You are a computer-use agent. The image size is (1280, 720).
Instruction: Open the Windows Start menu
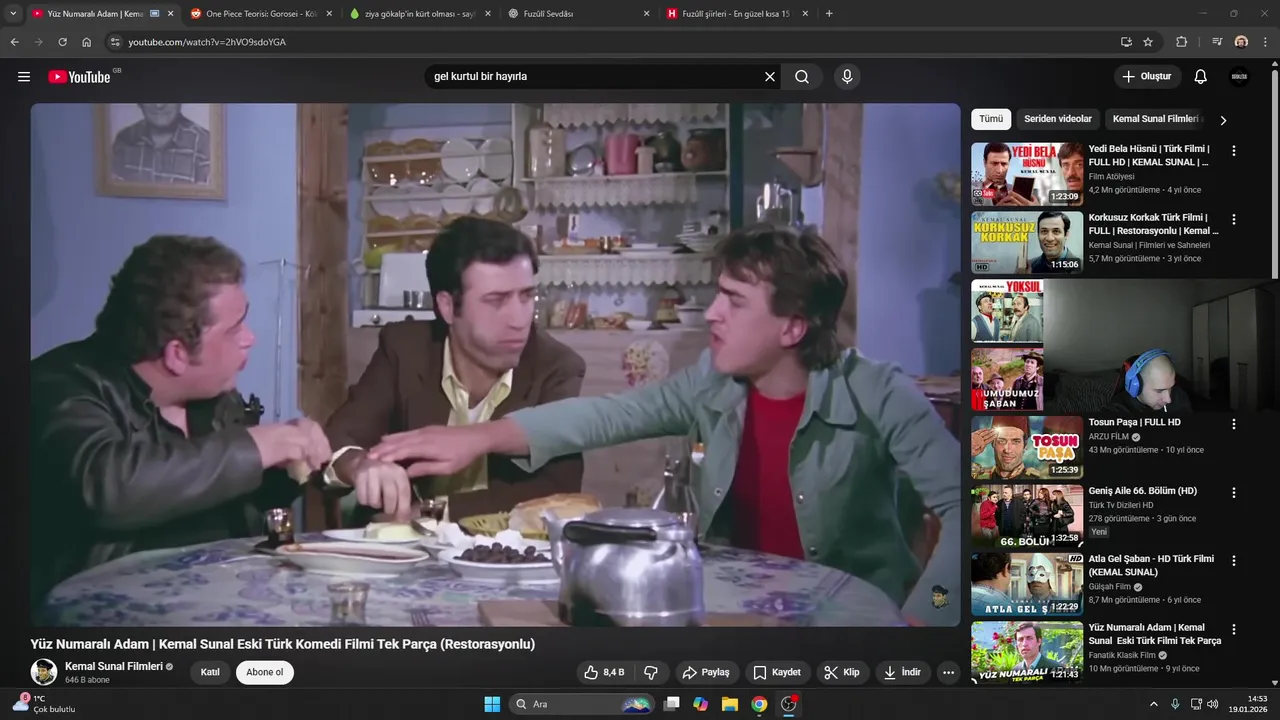pos(492,704)
